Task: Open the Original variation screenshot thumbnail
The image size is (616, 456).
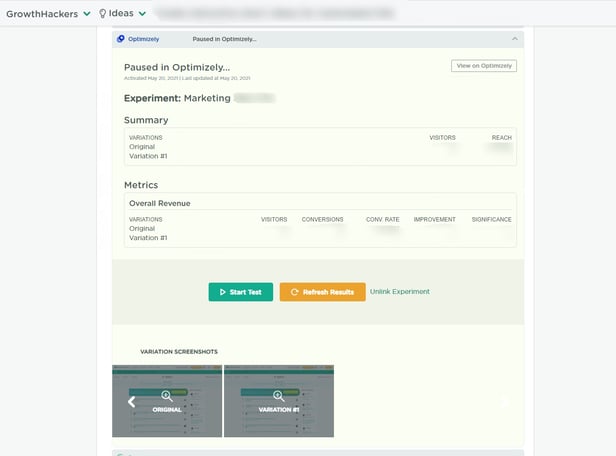Action: click(167, 401)
